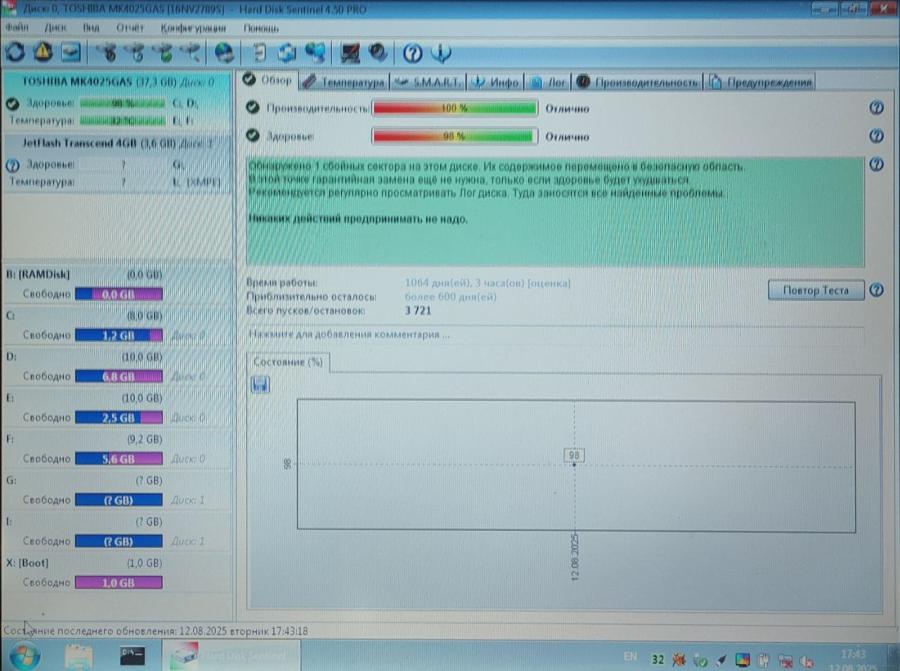This screenshot has width=900, height=671.
Task: Click help icon beside Здоровье bar
Action: [x=876, y=136]
